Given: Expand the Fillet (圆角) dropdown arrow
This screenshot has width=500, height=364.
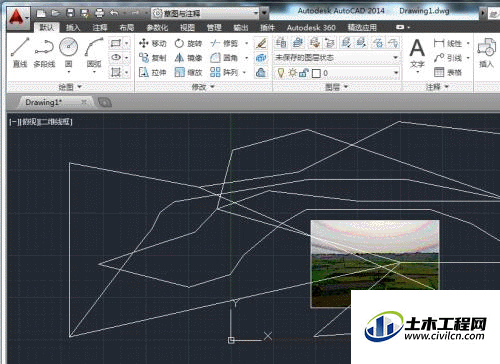Looking at the screenshot, I should [247, 58].
